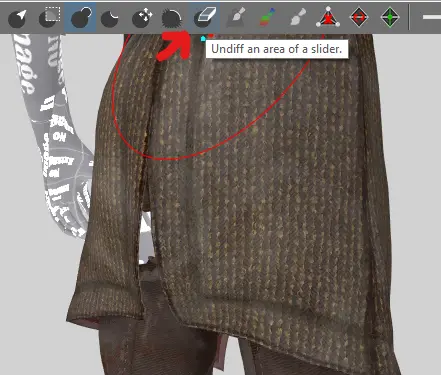Click the brush settings slider bar
This screenshot has width=441, height=375.
[x=432, y=17]
